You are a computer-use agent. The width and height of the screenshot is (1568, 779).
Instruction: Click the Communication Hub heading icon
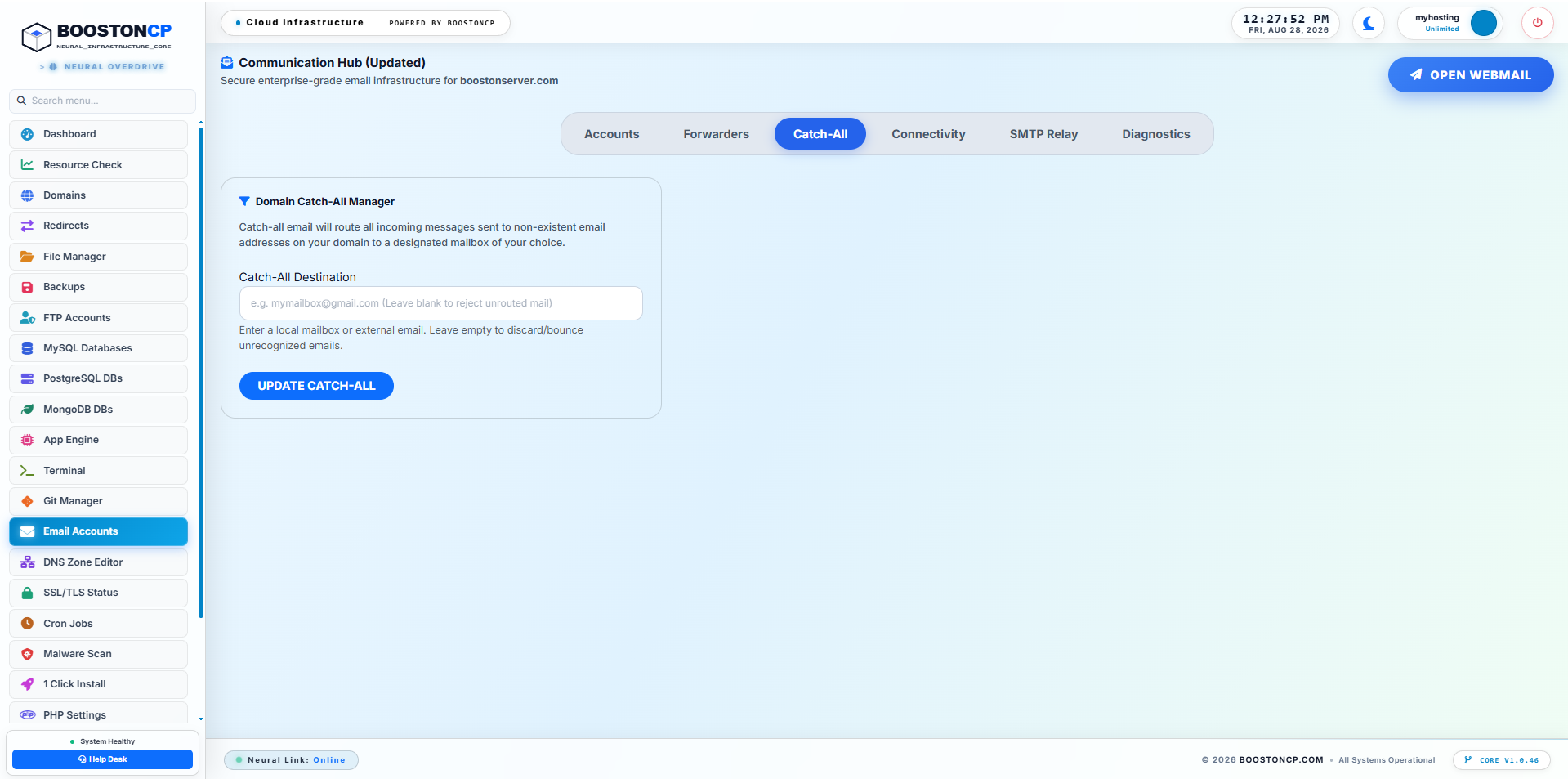[227, 63]
